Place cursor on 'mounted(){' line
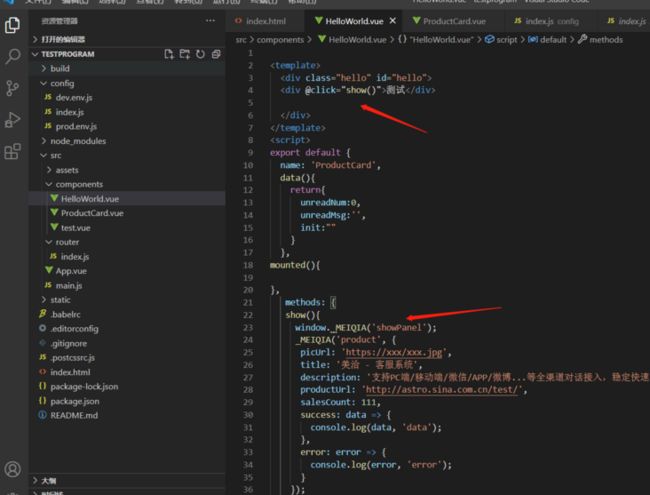The image size is (650, 495). tap(295, 265)
